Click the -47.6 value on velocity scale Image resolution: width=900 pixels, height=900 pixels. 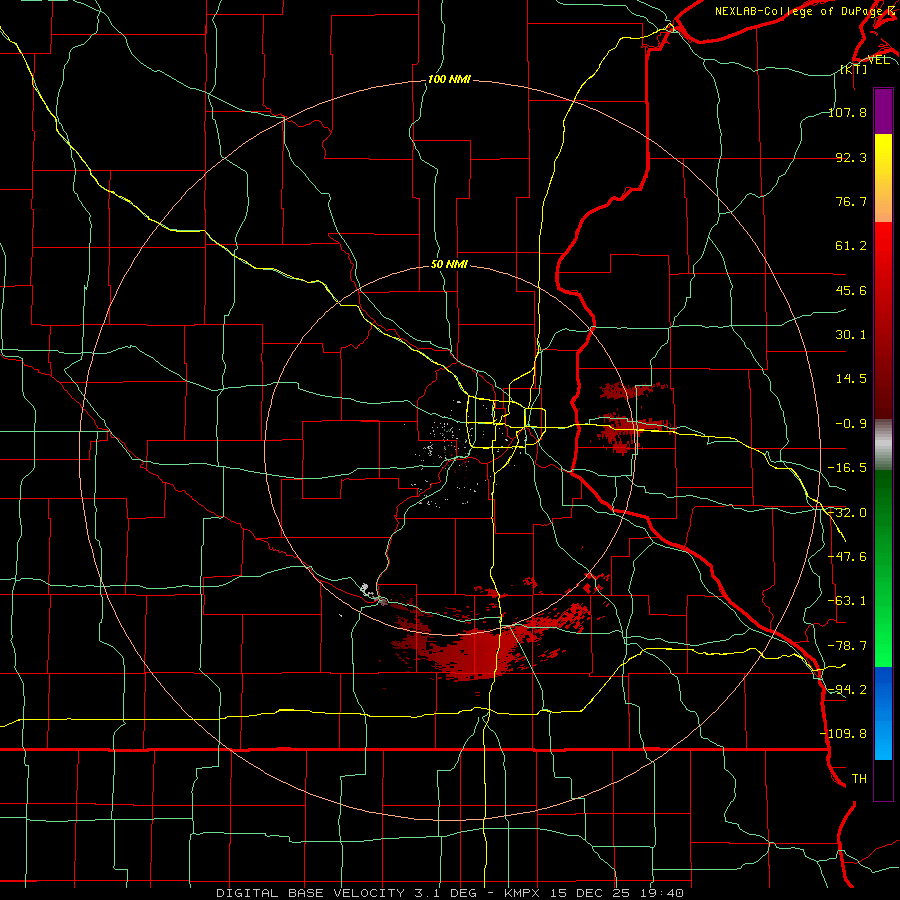point(848,557)
